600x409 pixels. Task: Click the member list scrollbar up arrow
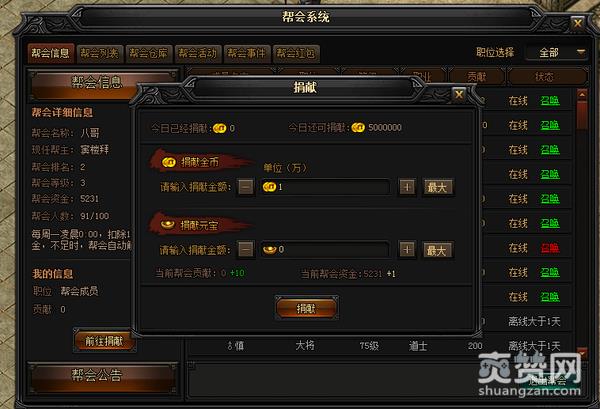[x=582, y=95]
